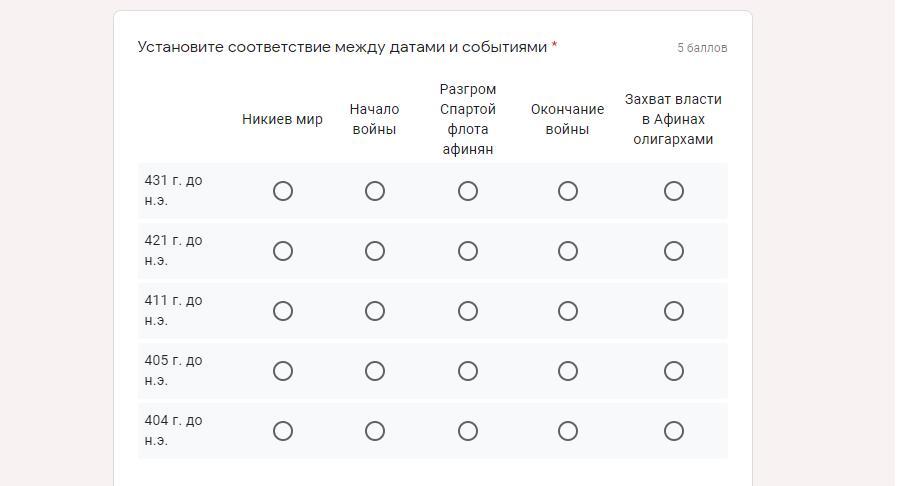The height and width of the screenshot is (486, 902).
Task: Select Никиев мир for 405 г. до н.э.
Action: (283, 371)
